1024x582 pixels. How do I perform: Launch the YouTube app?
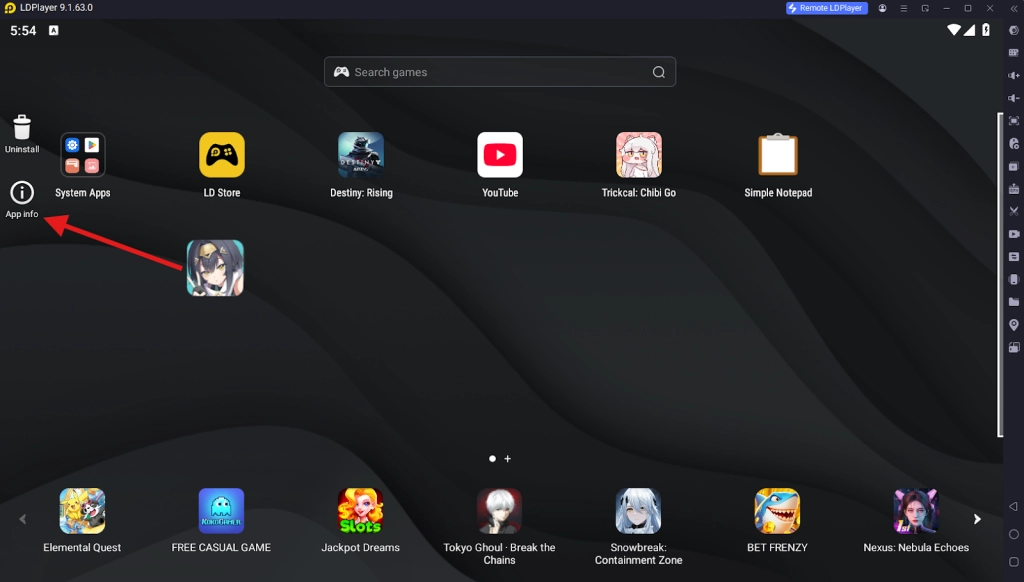(x=499, y=155)
